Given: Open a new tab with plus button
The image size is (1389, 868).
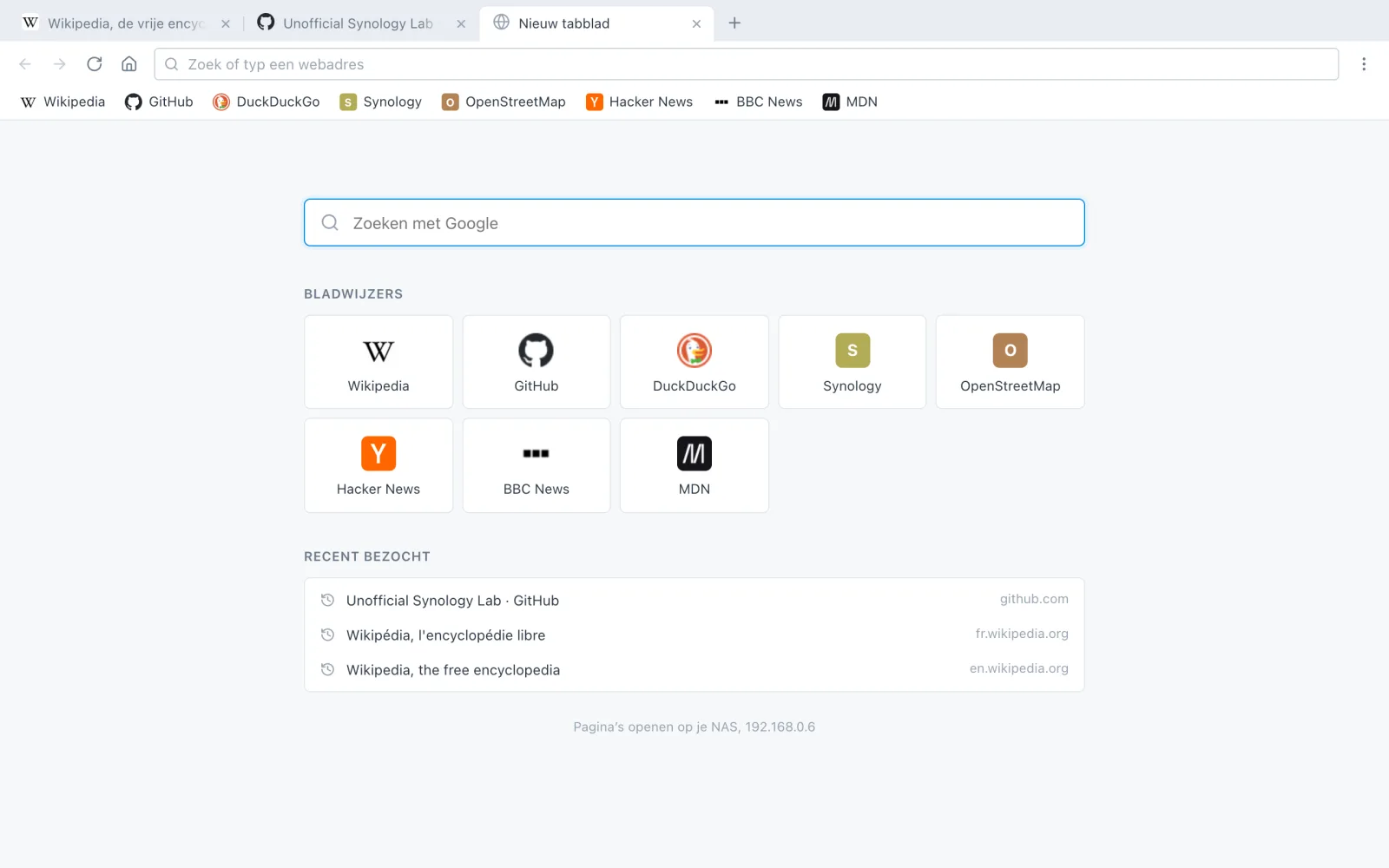Looking at the screenshot, I should click(x=734, y=23).
